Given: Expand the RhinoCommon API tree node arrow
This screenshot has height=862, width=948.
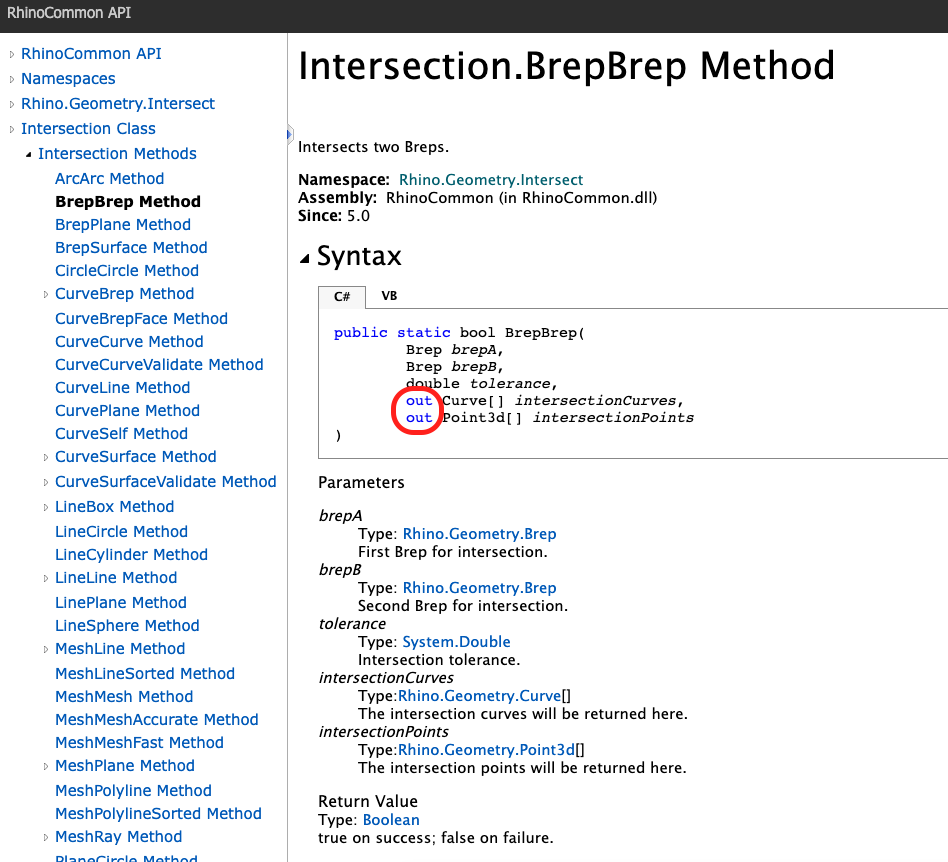Looking at the screenshot, I should (11, 54).
